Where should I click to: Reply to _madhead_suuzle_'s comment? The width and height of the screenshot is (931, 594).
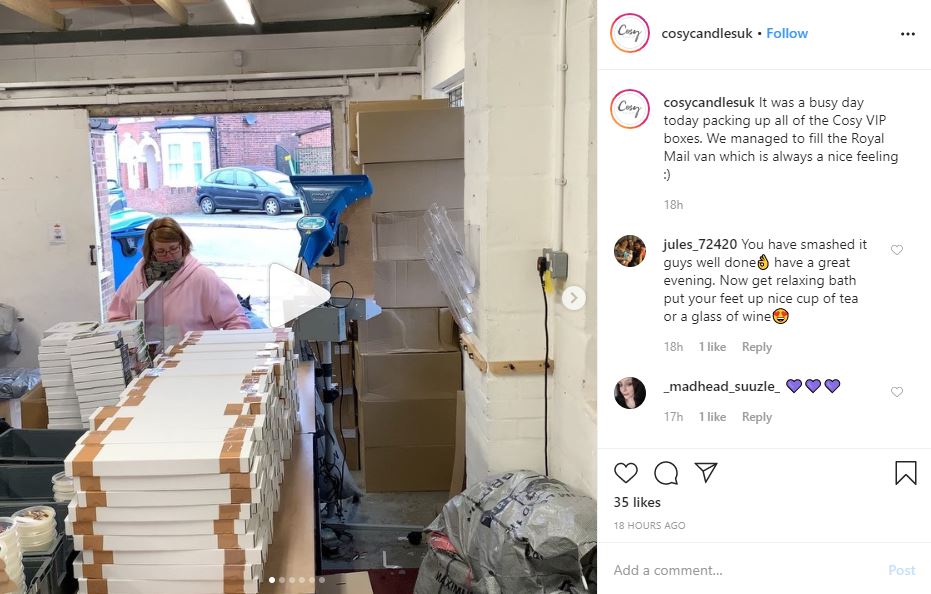[756, 417]
